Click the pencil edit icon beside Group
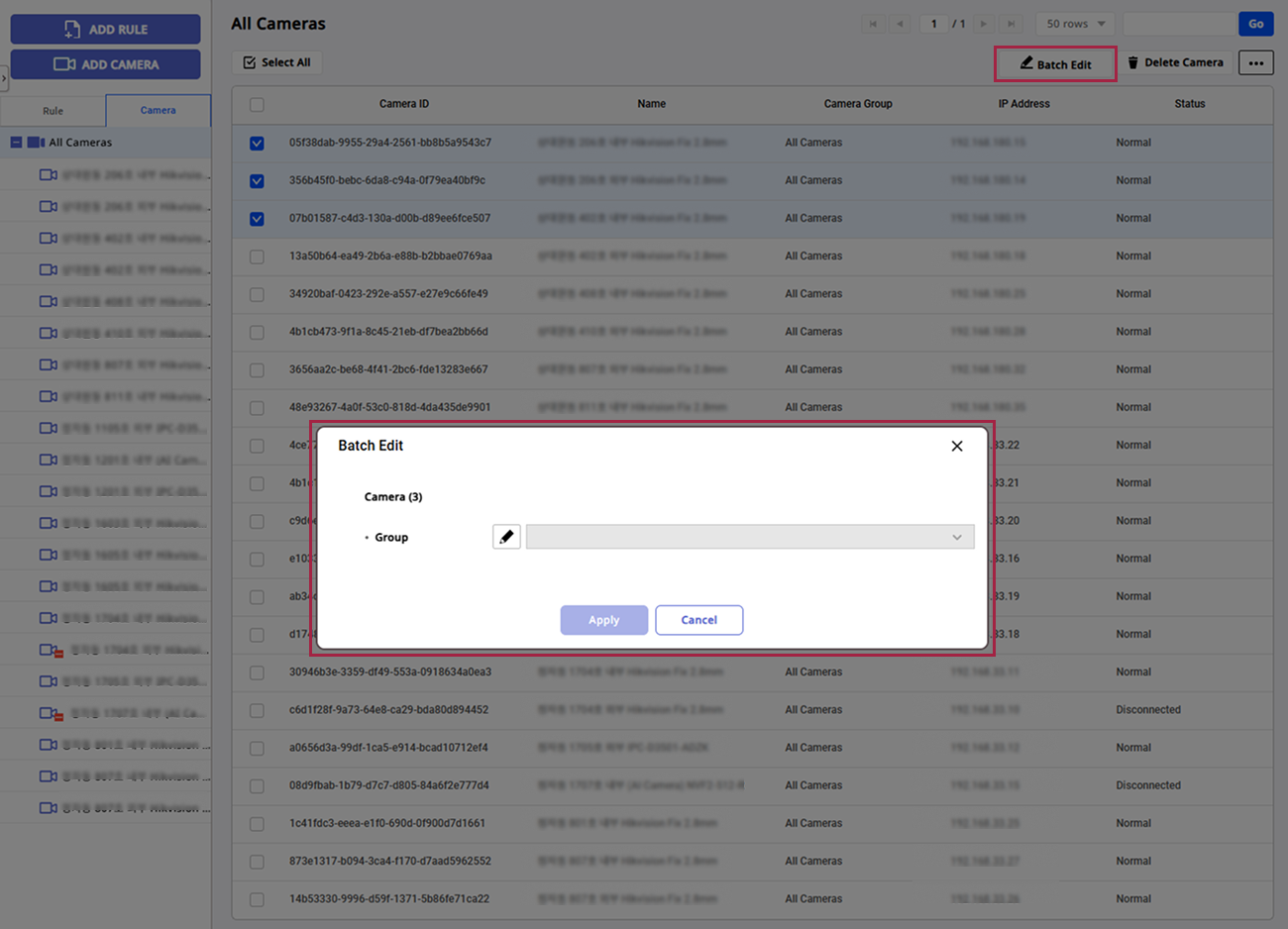This screenshot has width=1288, height=929. click(506, 537)
